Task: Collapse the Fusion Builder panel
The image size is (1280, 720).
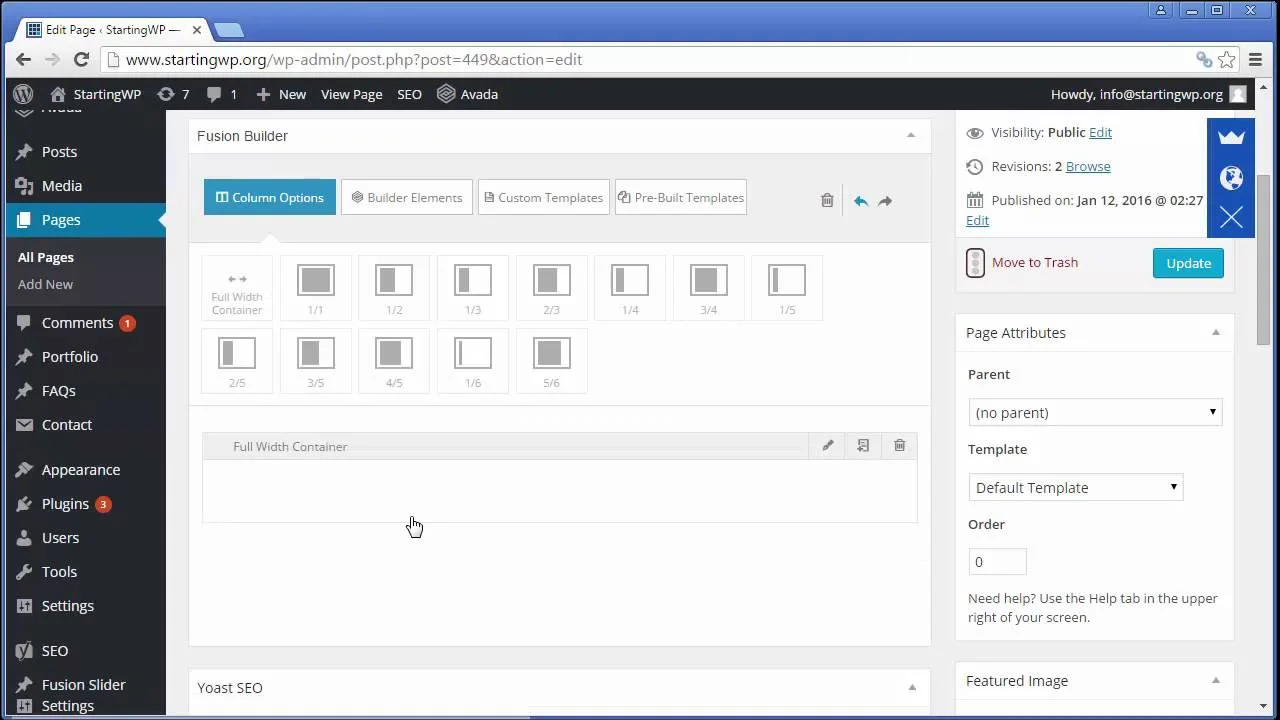Action: [x=910, y=135]
